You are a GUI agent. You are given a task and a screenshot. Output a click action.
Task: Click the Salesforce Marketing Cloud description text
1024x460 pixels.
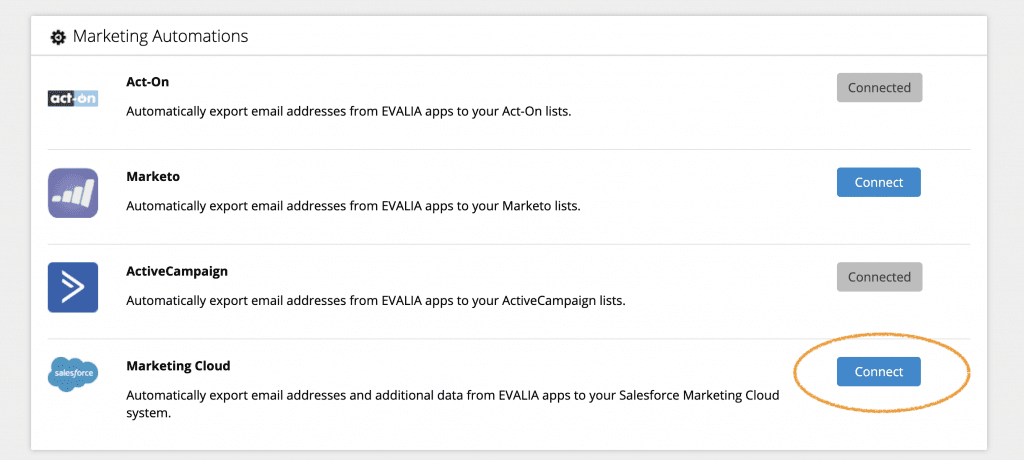coord(453,404)
